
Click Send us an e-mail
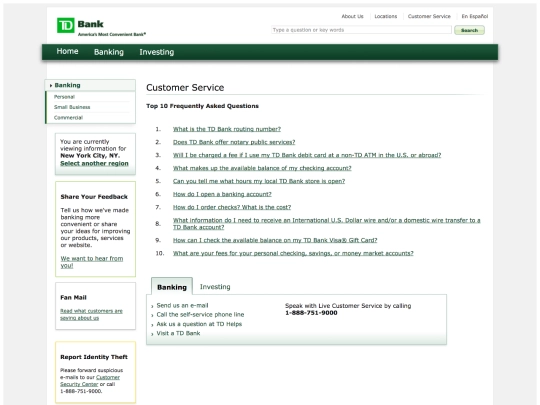point(183,305)
